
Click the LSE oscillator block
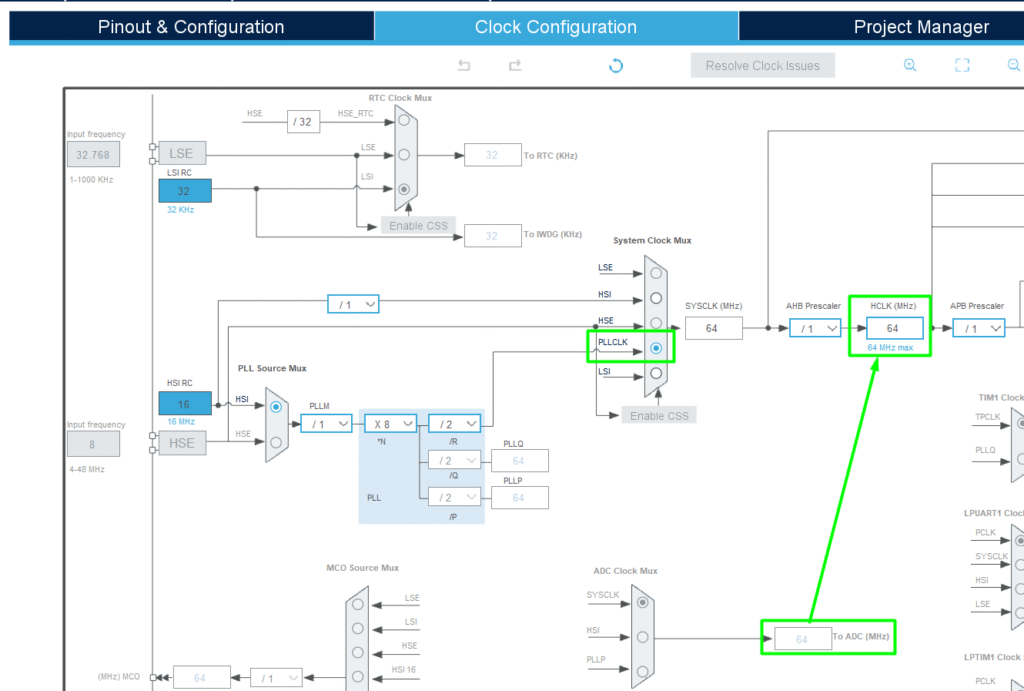[x=181, y=154]
